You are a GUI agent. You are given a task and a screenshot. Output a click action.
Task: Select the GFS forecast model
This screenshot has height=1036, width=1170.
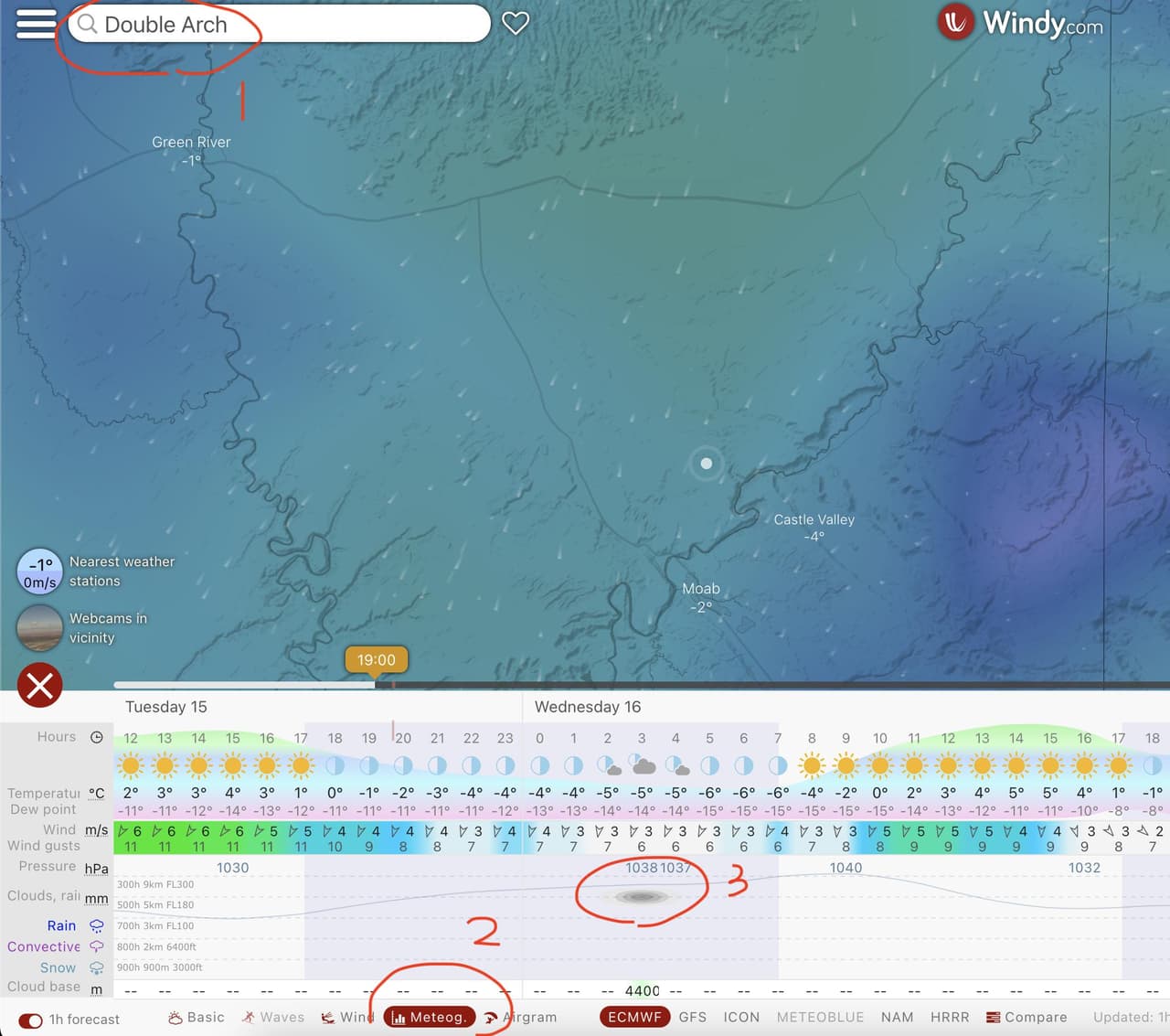pos(693,1018)
